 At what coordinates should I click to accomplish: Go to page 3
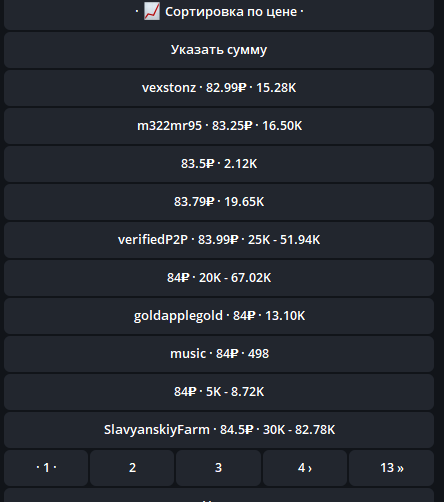218,468
